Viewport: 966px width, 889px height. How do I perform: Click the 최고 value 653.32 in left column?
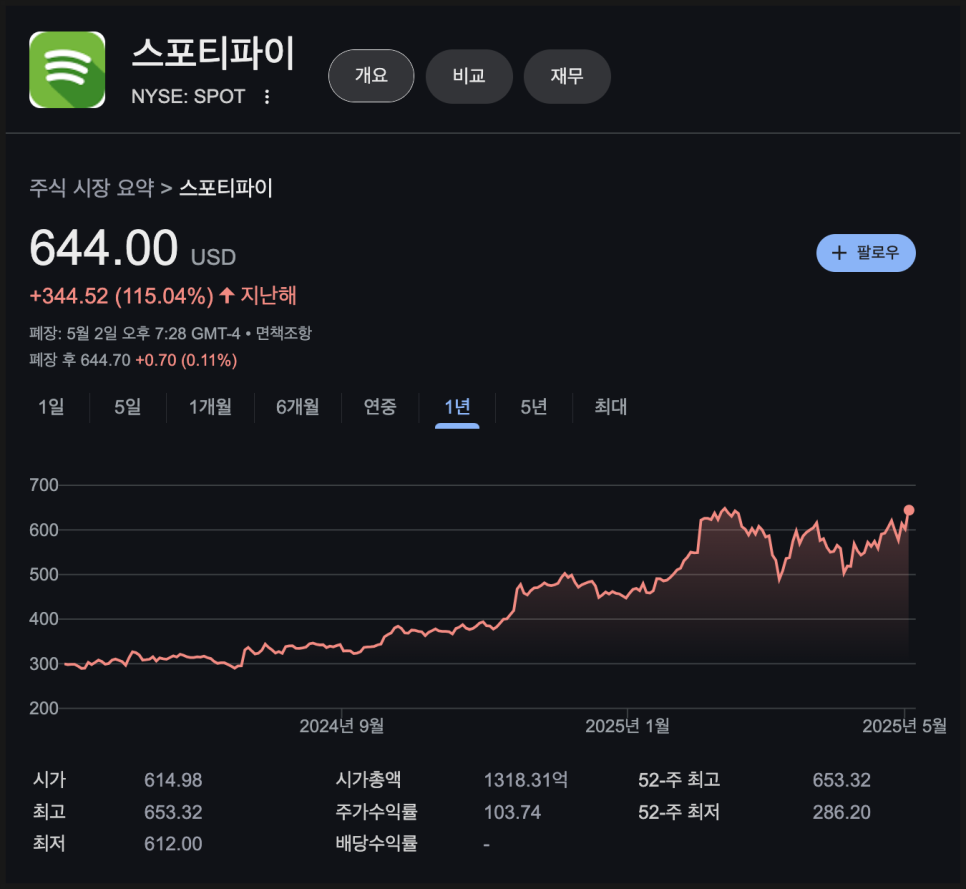click(173, 812)
